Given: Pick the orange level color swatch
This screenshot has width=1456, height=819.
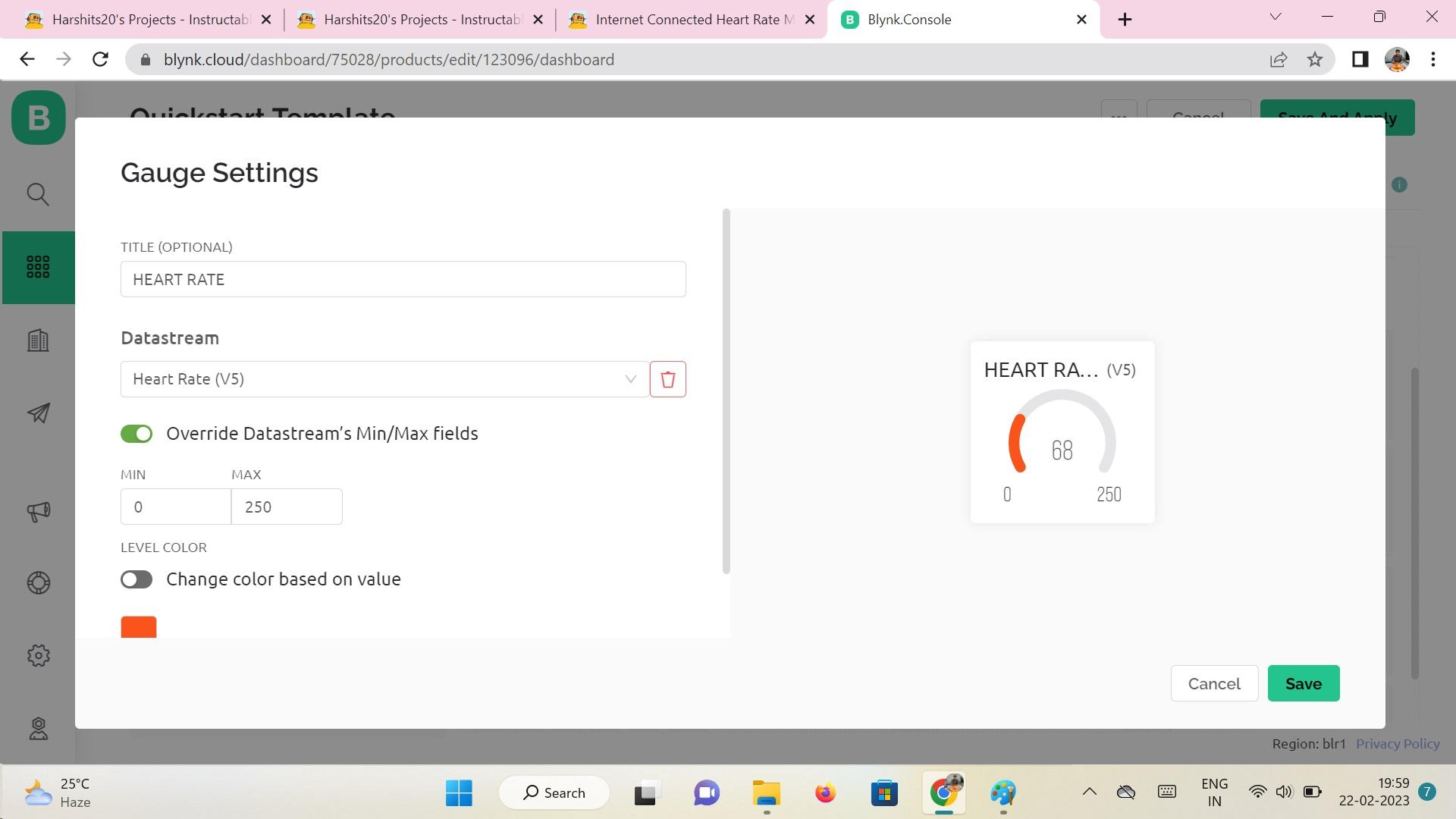Looking at the screenshot, I should point(139,627).
